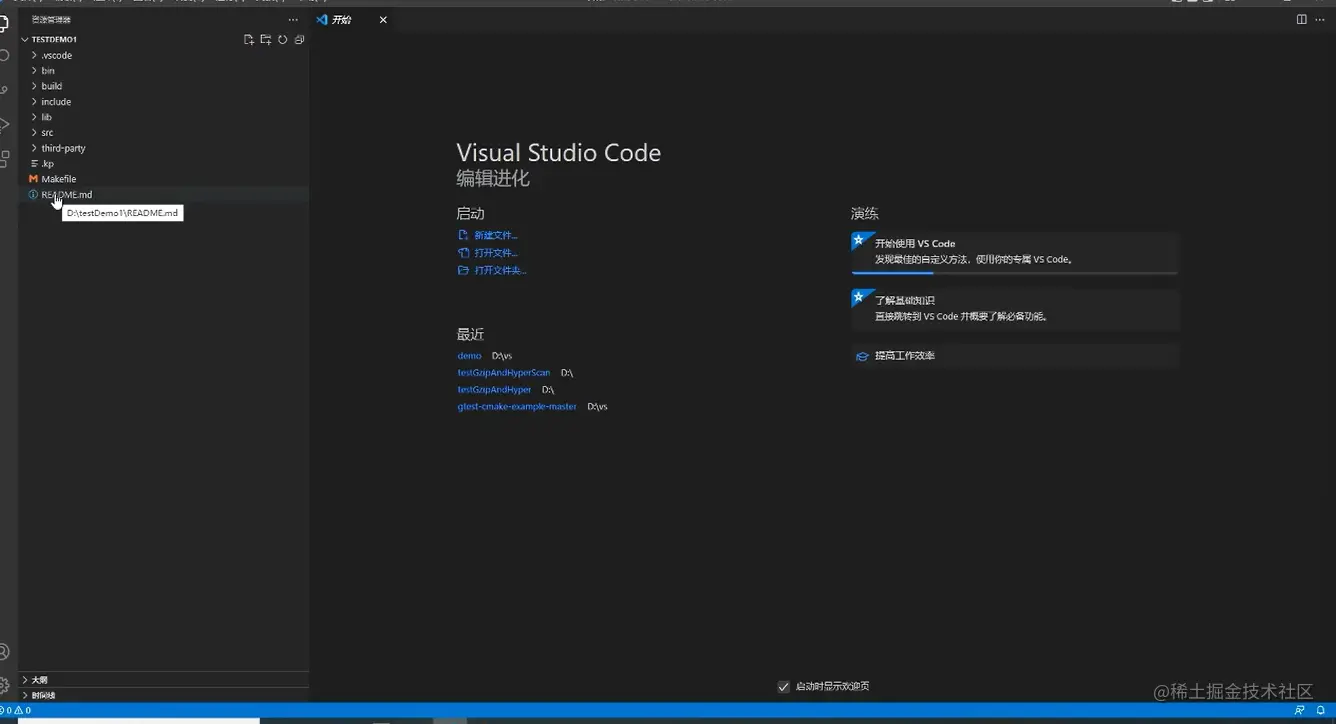The height and width of the screenshot is (724, 1336).
Task: Open notifications bell in status bar
Action: tap(1321, 710)
